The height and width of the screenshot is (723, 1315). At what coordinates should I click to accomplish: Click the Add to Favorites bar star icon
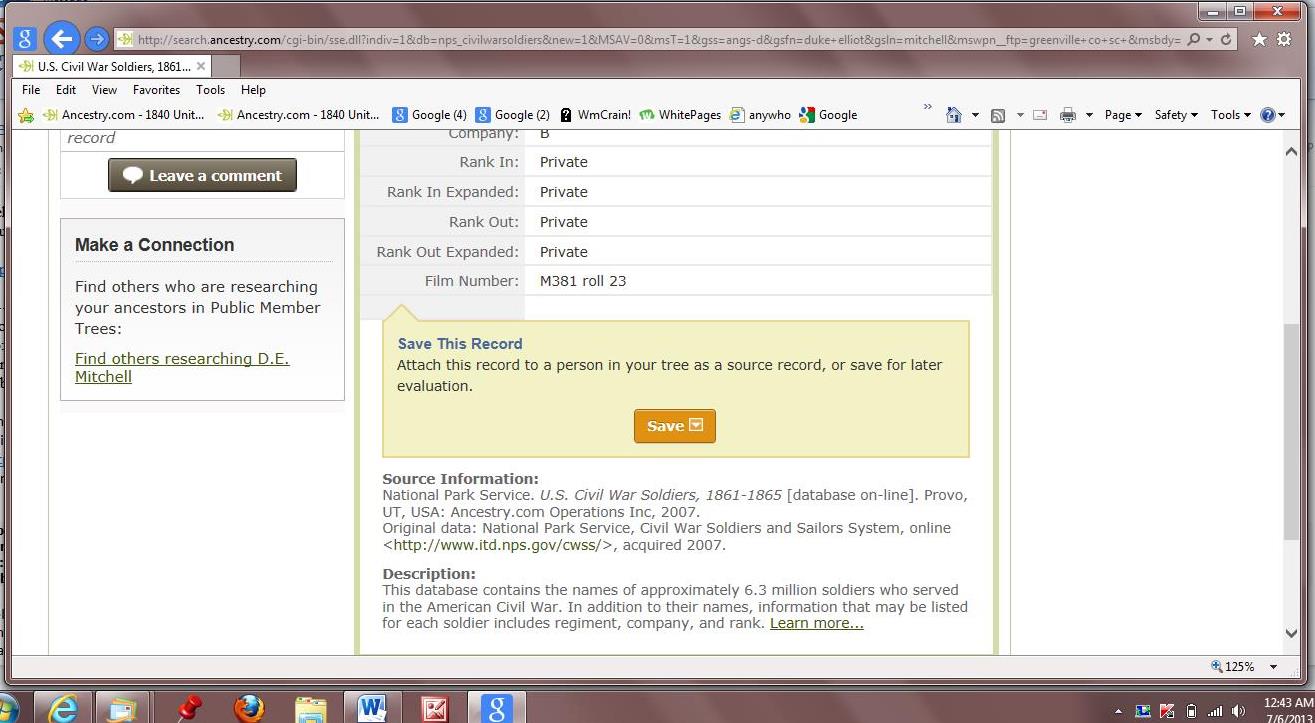click(26, 115)
